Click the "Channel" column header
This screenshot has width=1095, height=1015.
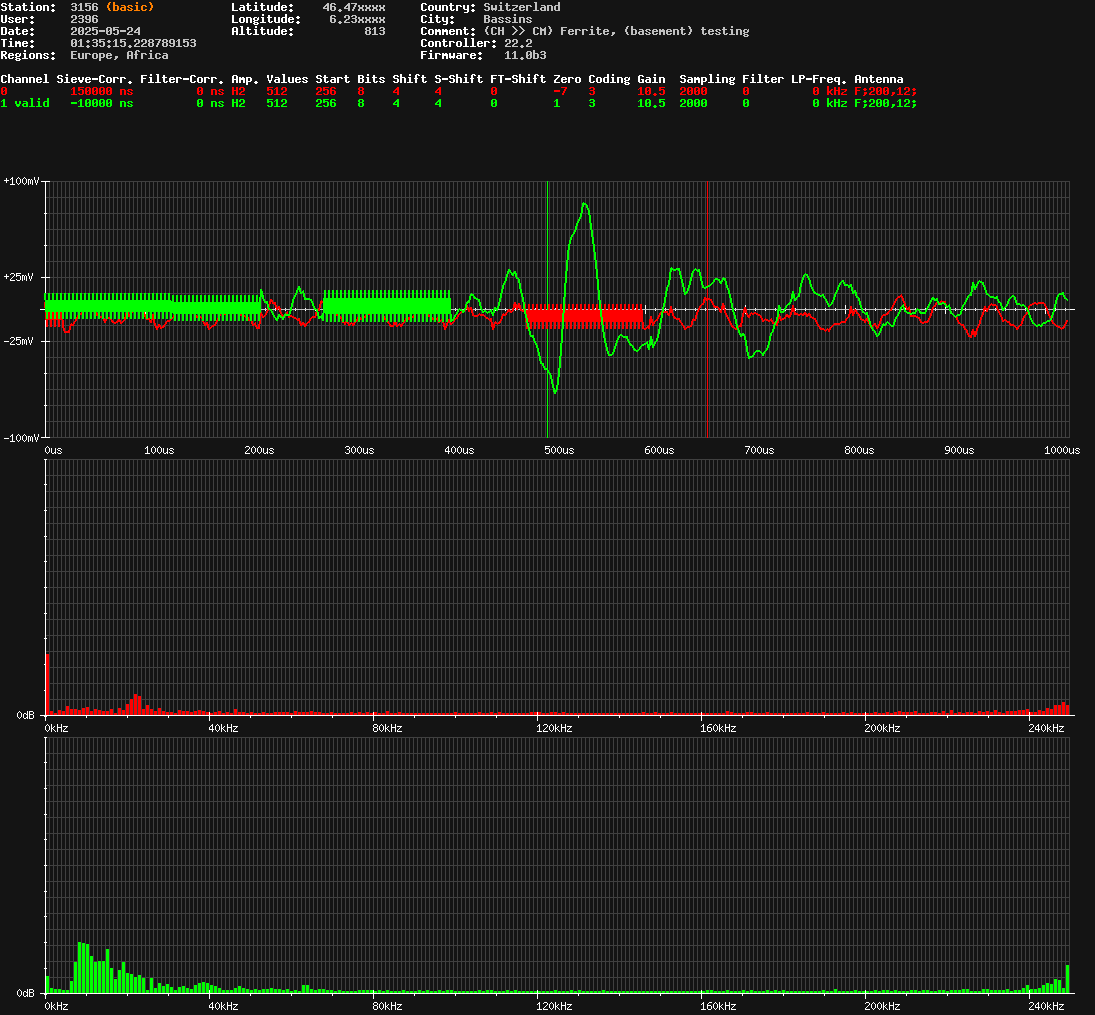(24, 79)
